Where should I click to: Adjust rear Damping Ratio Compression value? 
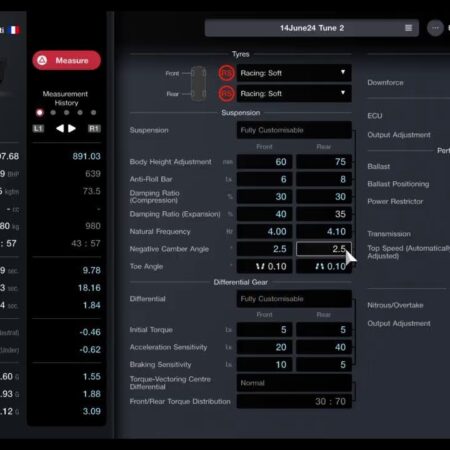coord(324,197)
